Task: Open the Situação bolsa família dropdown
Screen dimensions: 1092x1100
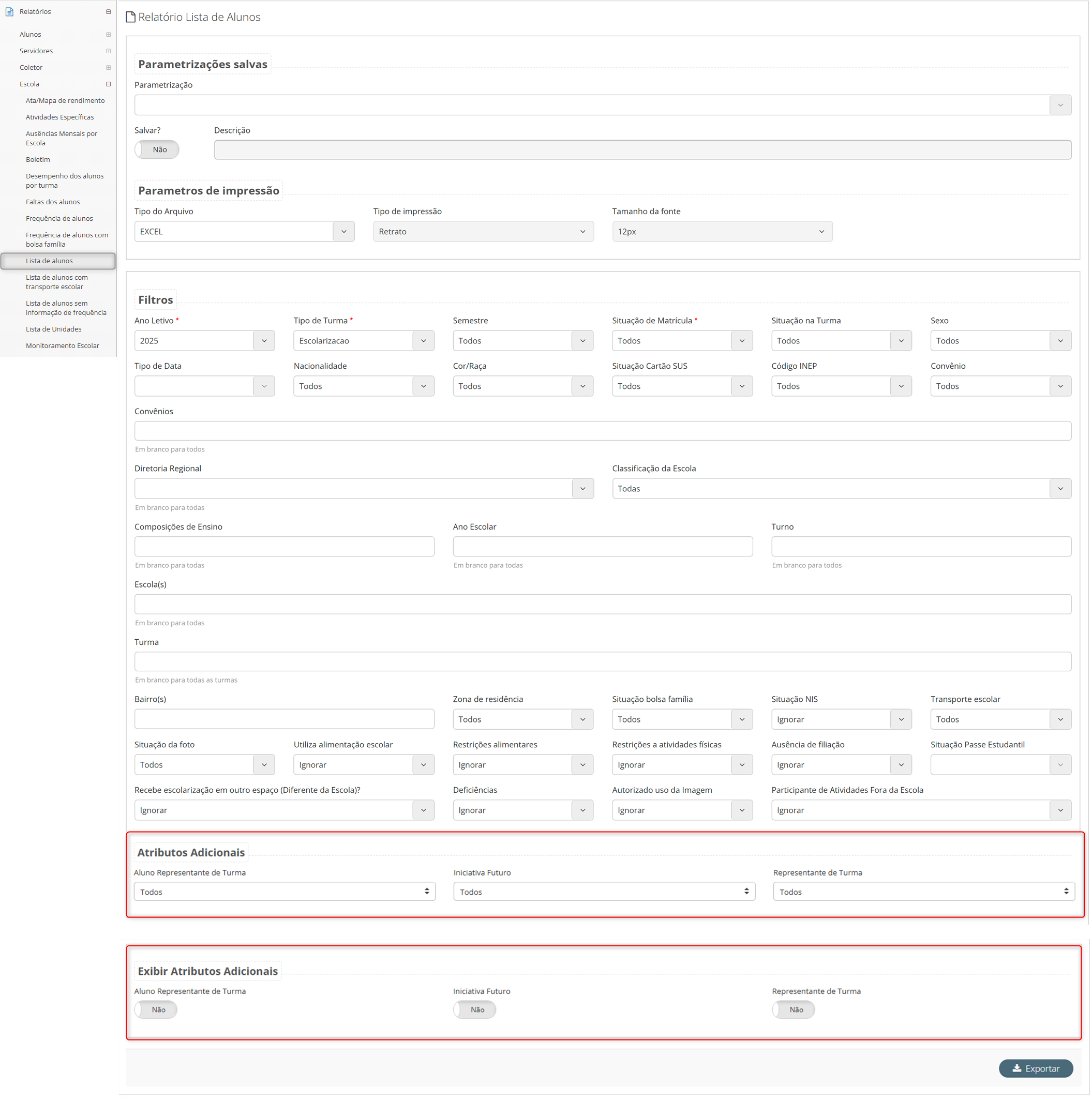Action: click(x=682, y=719)
